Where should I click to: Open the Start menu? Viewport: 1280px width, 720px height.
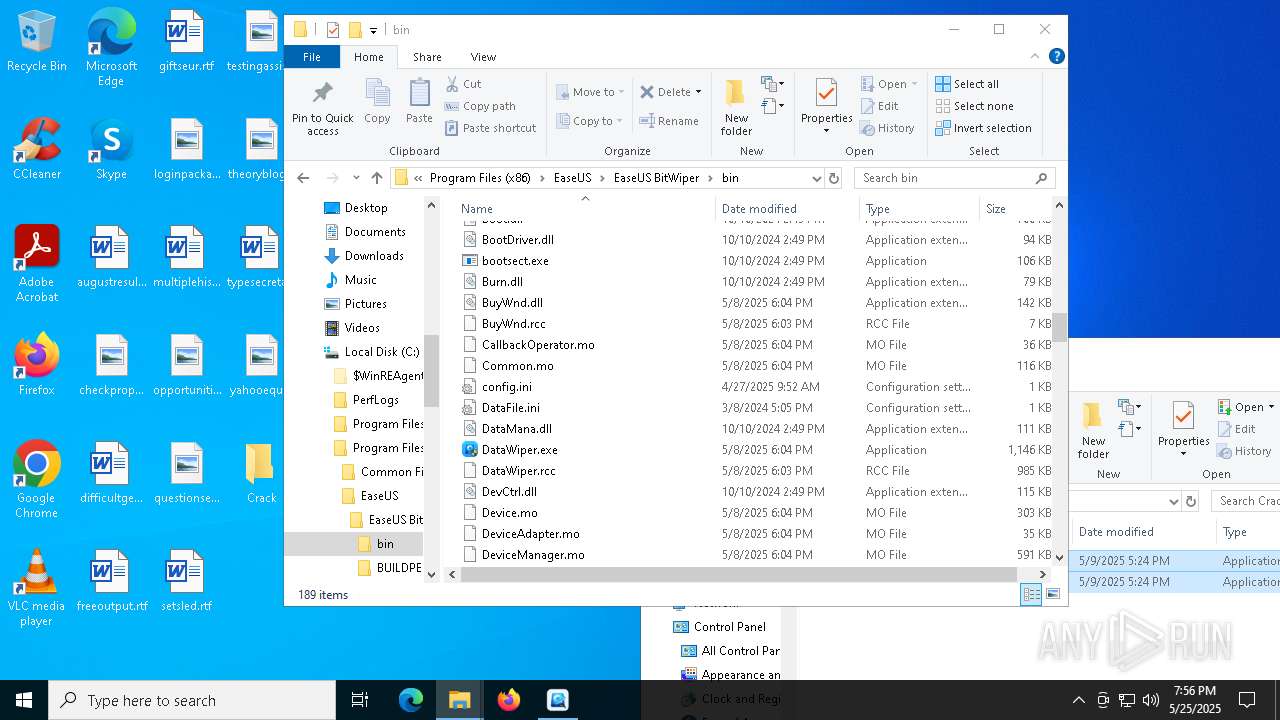(24, 700)
